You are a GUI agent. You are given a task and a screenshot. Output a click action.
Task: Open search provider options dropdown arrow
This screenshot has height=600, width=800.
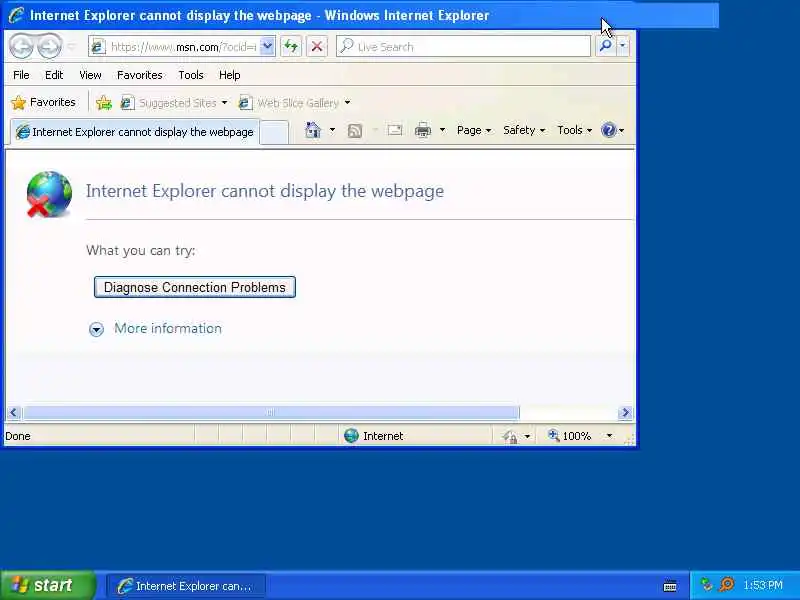(622, 46)
